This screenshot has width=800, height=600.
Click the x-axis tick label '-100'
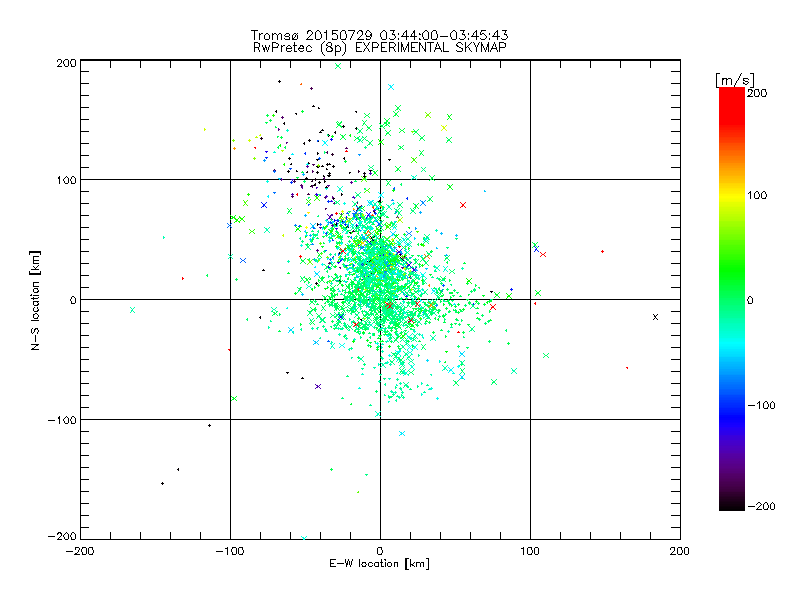click(230, 551)
